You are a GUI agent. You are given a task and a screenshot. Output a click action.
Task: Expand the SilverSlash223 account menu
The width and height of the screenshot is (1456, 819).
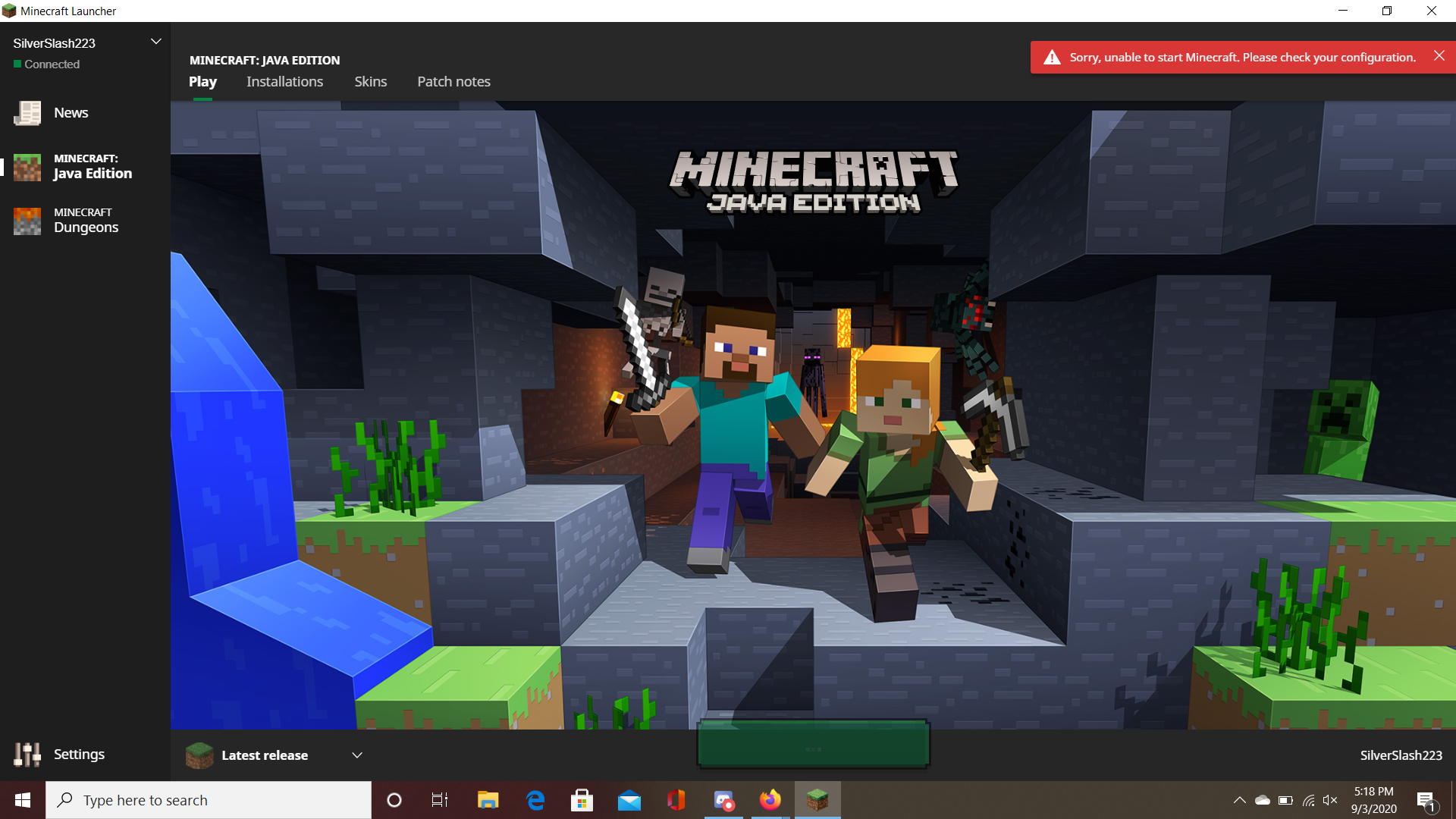[156, 42]
